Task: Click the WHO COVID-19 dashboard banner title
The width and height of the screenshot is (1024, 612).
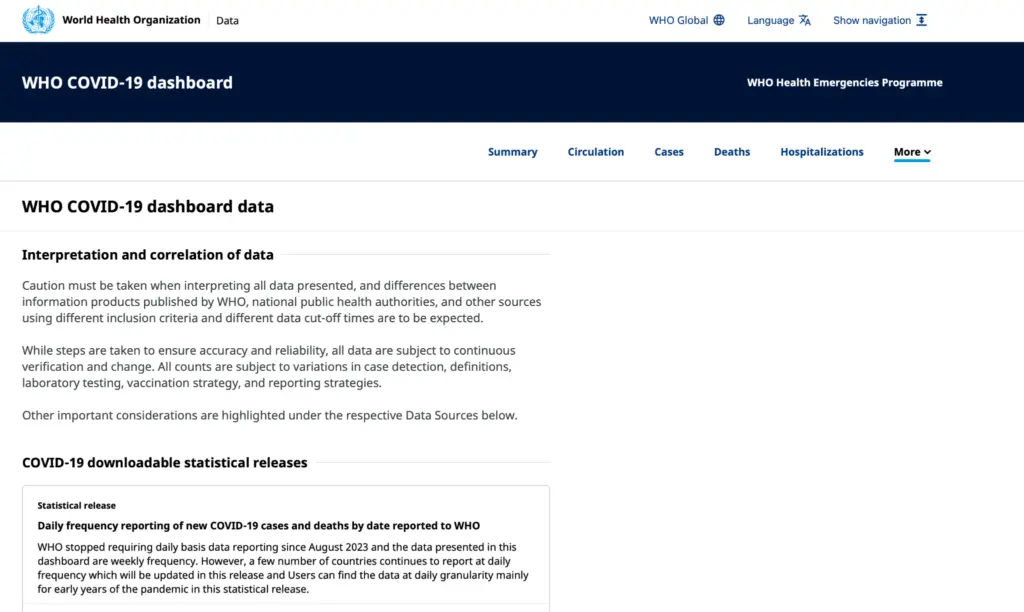Action: pos(127,82)
